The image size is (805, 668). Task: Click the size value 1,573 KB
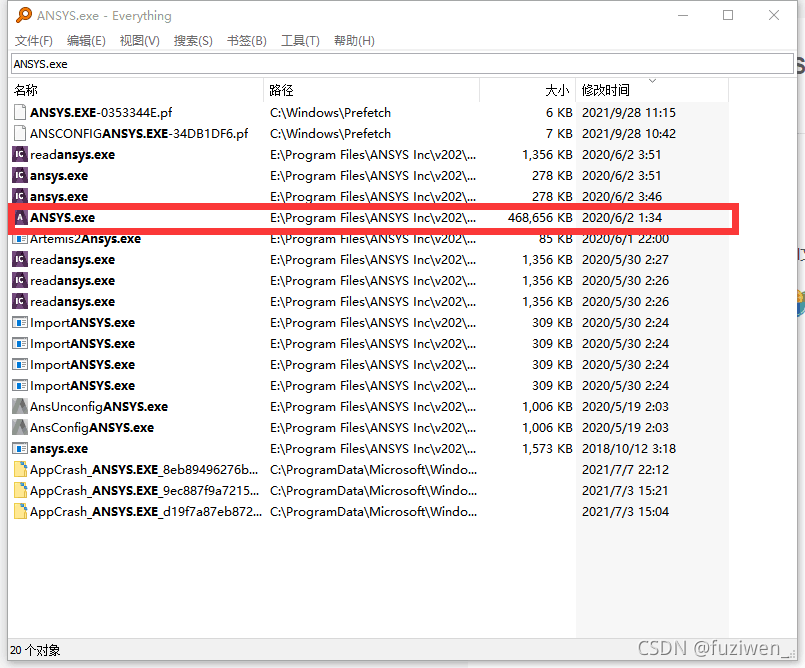tap(547, 448)
